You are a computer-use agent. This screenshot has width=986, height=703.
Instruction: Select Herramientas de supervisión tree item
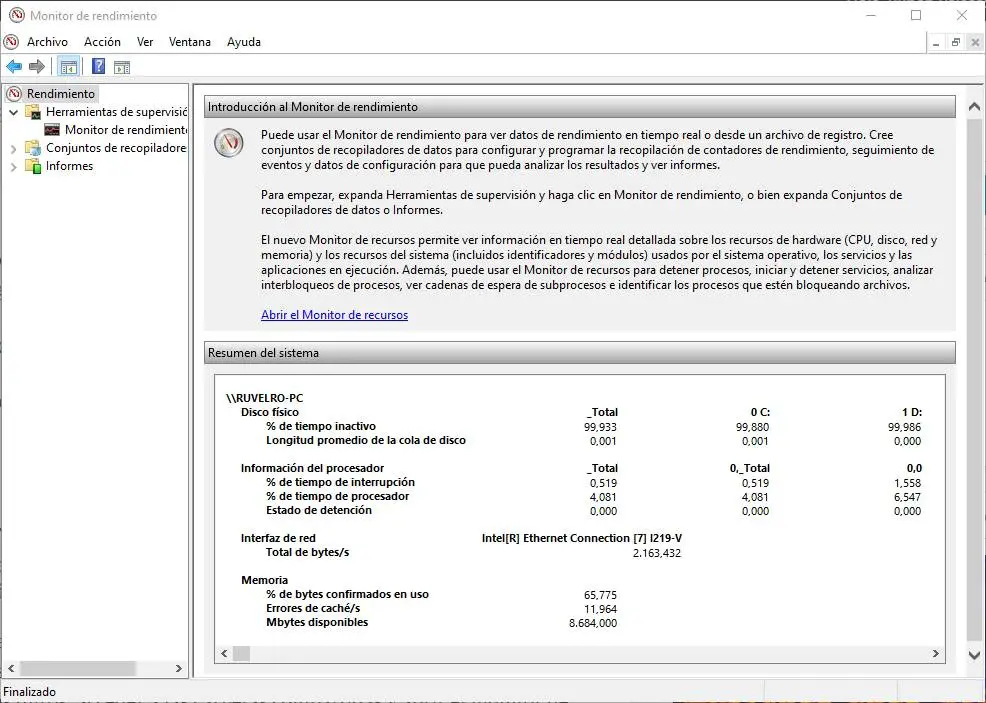point(116,112)
